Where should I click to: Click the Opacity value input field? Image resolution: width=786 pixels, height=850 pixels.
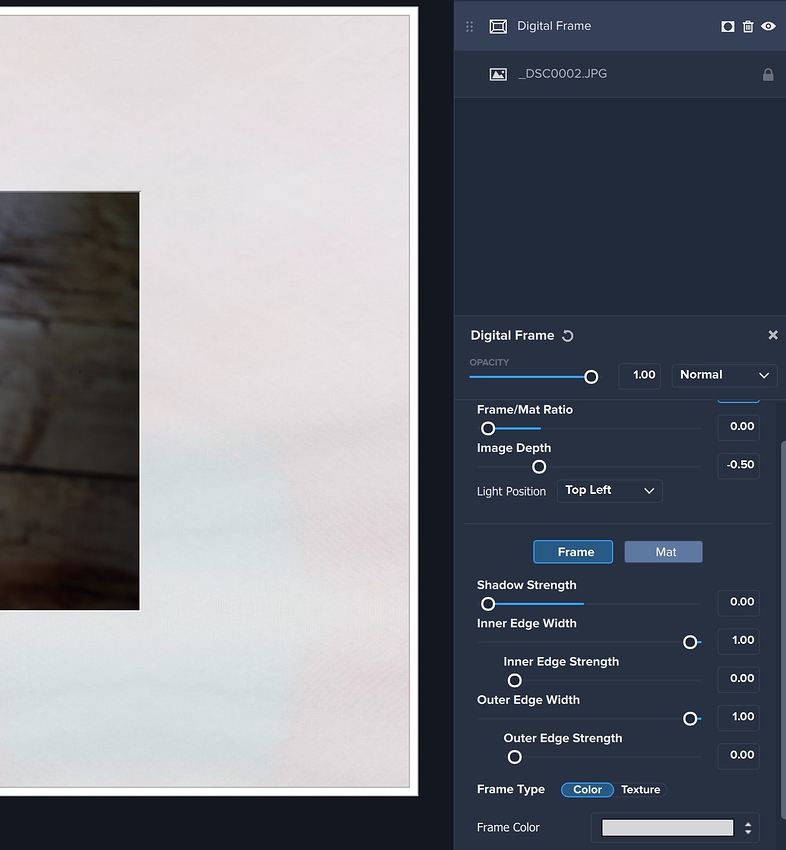(x=639, y=375)
